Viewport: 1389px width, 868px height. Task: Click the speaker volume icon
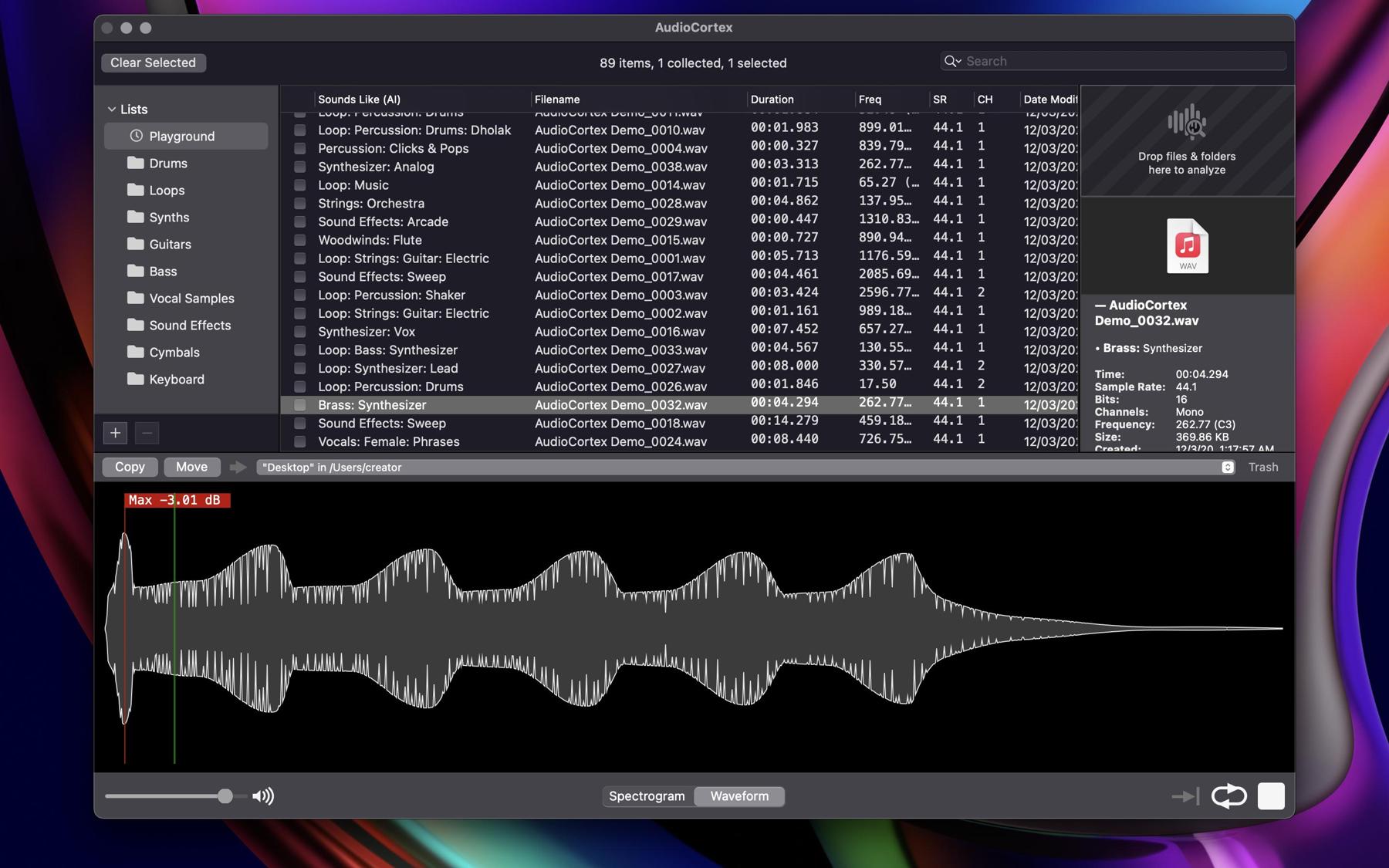[263, 796]
